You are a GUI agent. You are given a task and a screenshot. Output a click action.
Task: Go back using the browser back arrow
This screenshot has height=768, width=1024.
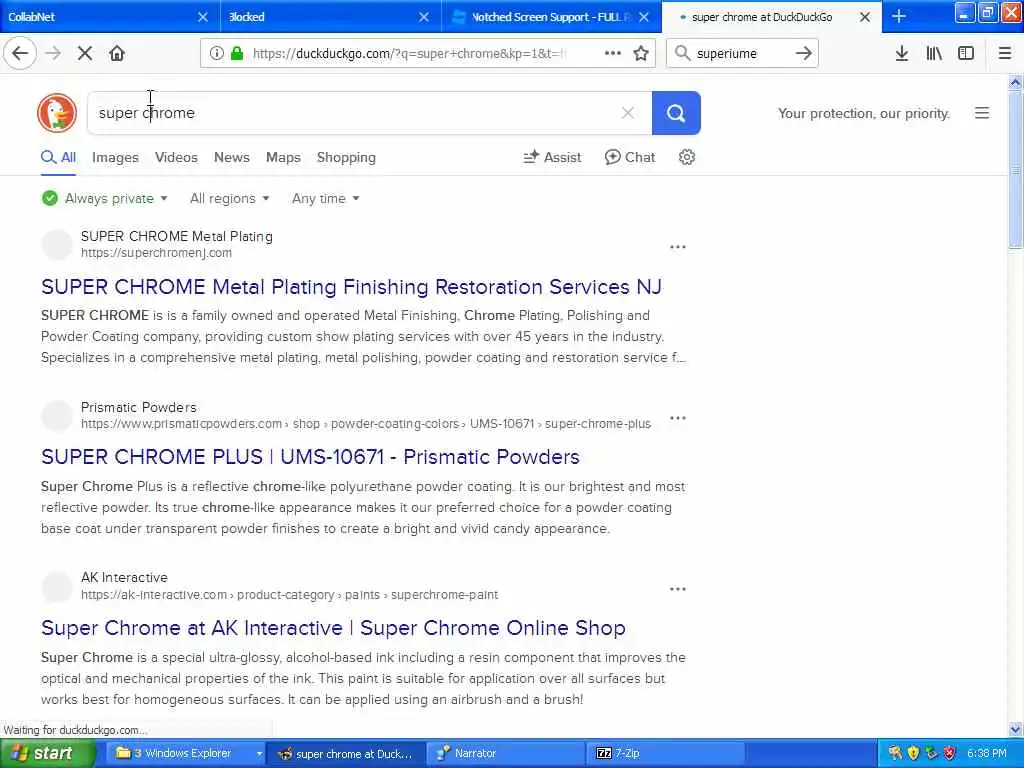coord(20,54)
